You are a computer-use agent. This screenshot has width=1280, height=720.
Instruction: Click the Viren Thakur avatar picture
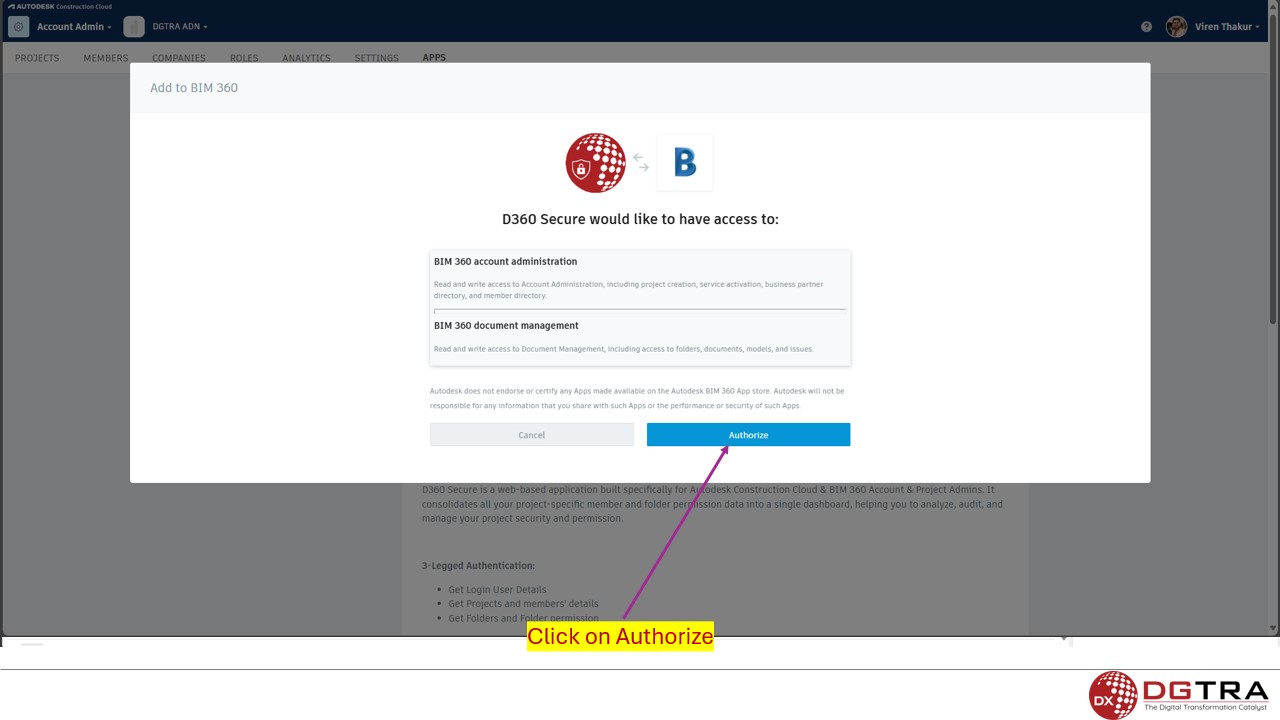(x=1176, y=27)
